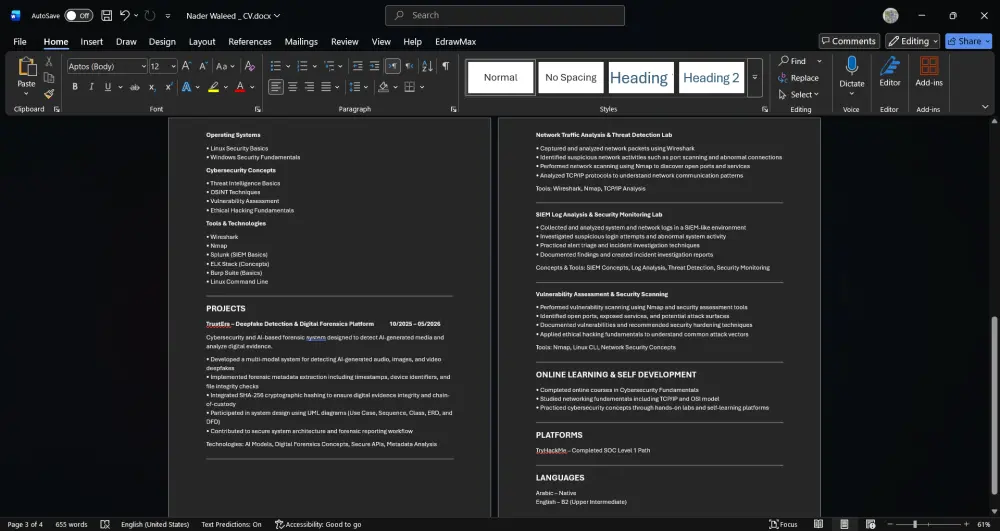Click the zoom slider handle
Screen dimensions: 1000x531
coord(915,524)
